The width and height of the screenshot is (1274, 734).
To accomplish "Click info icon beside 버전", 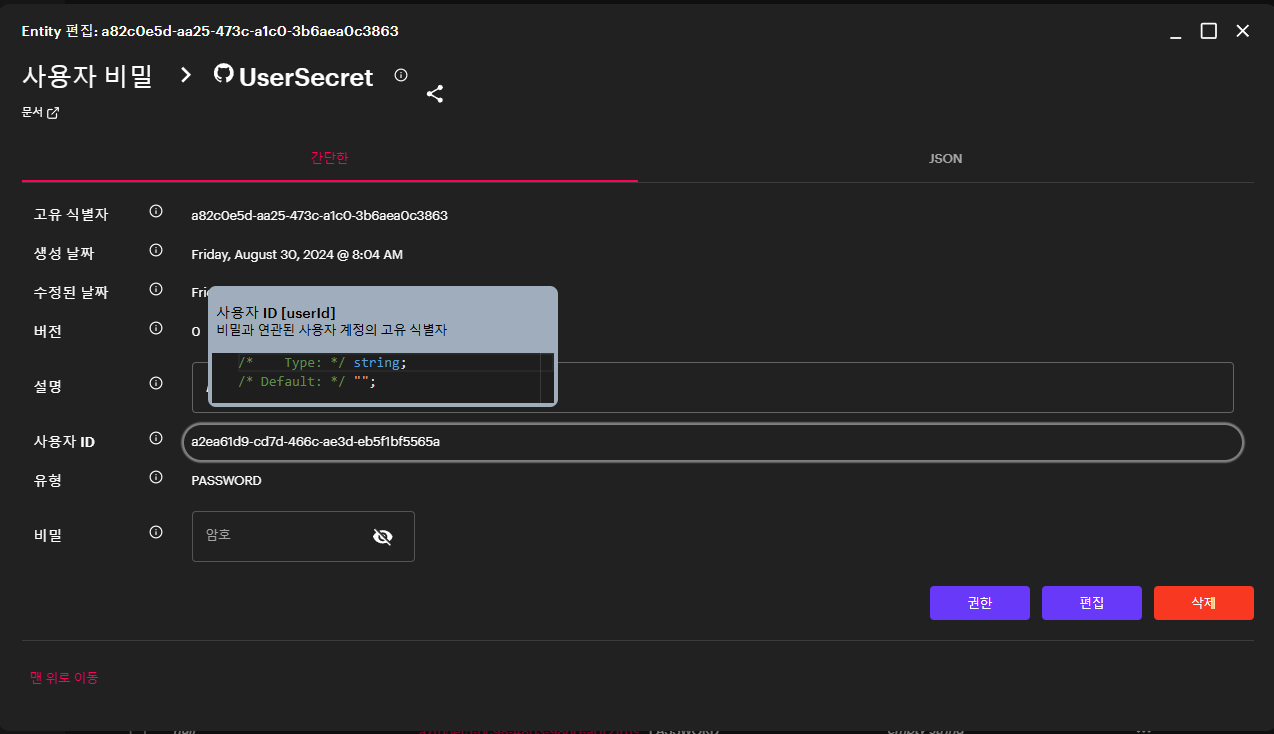I will coord(156,328).
